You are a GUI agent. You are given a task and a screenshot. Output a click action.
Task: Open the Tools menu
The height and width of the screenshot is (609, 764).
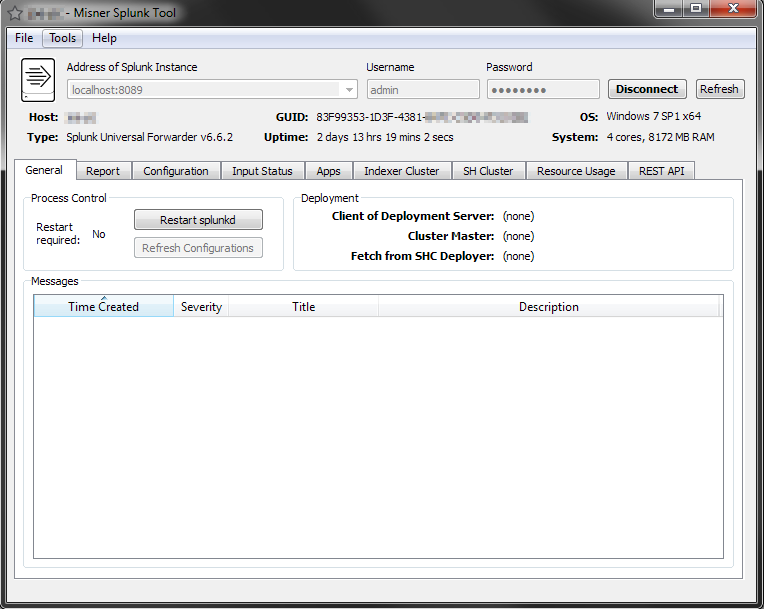coord(62,38)
